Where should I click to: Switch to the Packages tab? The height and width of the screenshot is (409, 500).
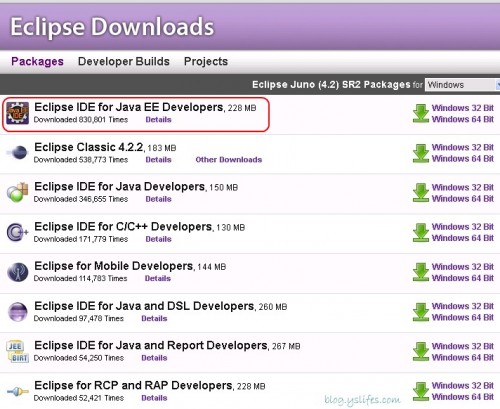point(37,62)
